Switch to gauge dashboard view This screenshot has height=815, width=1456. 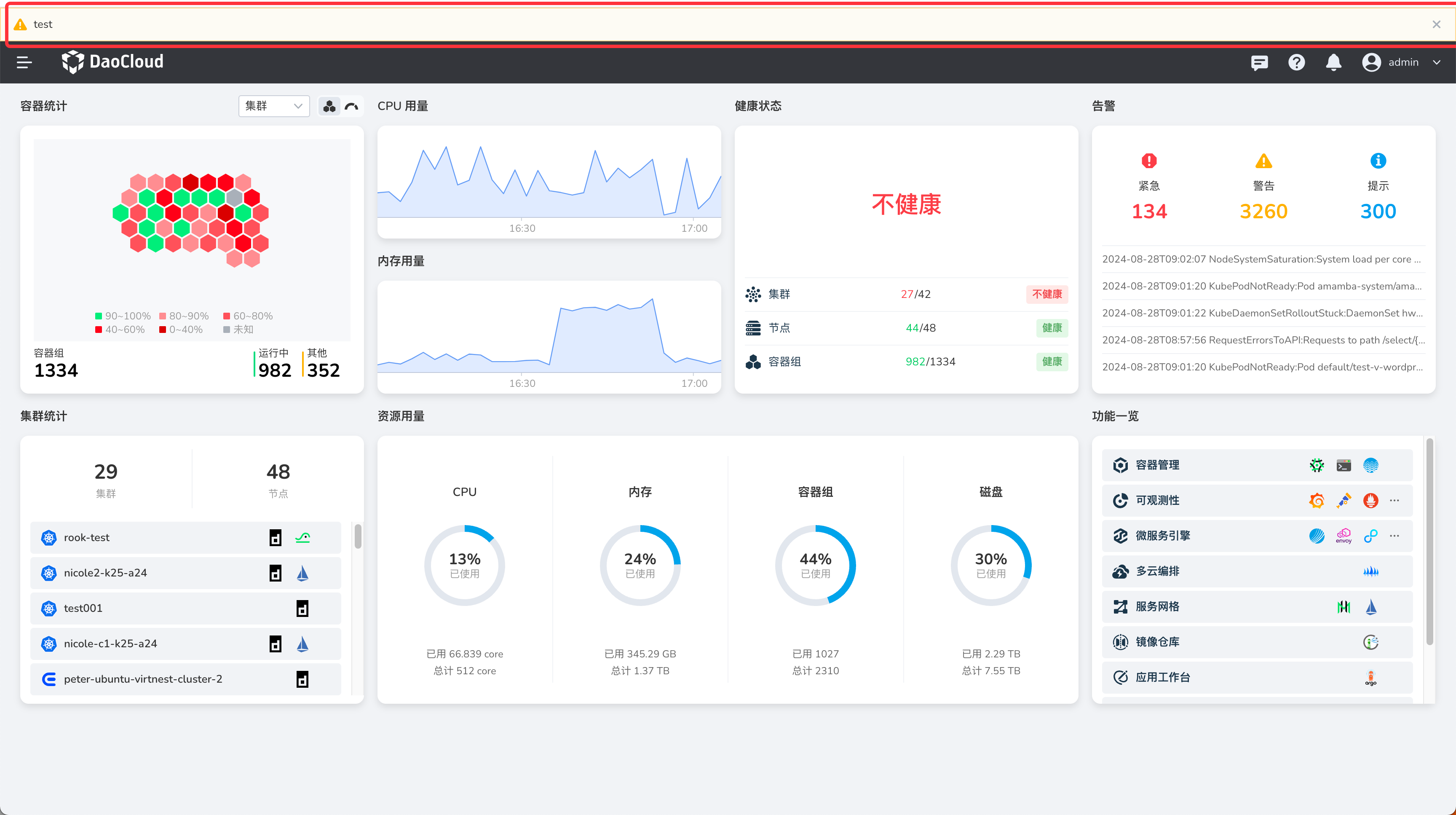pyautogui.click(x=351, y=106)
